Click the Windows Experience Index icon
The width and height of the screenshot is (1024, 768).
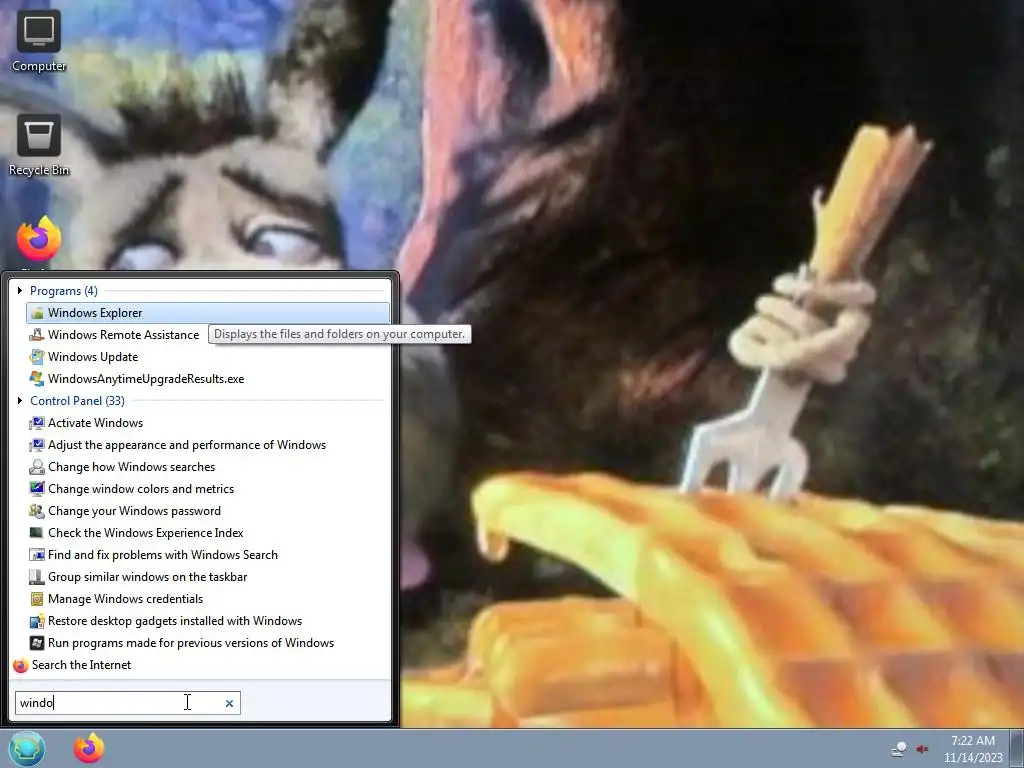37,533
